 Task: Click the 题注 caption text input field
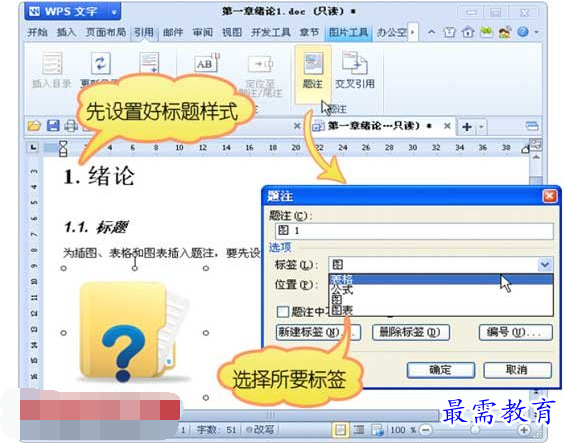pyautogui.click(x=414, y=231)
